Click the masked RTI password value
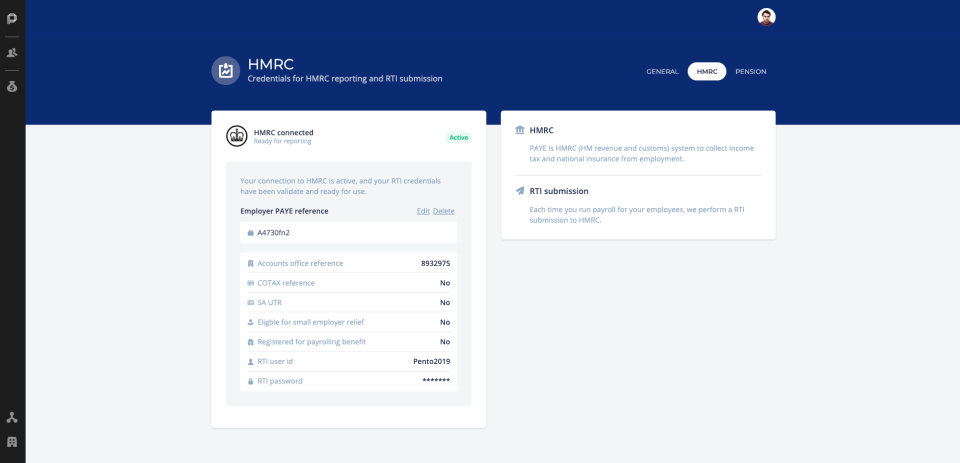 [437, 381]
